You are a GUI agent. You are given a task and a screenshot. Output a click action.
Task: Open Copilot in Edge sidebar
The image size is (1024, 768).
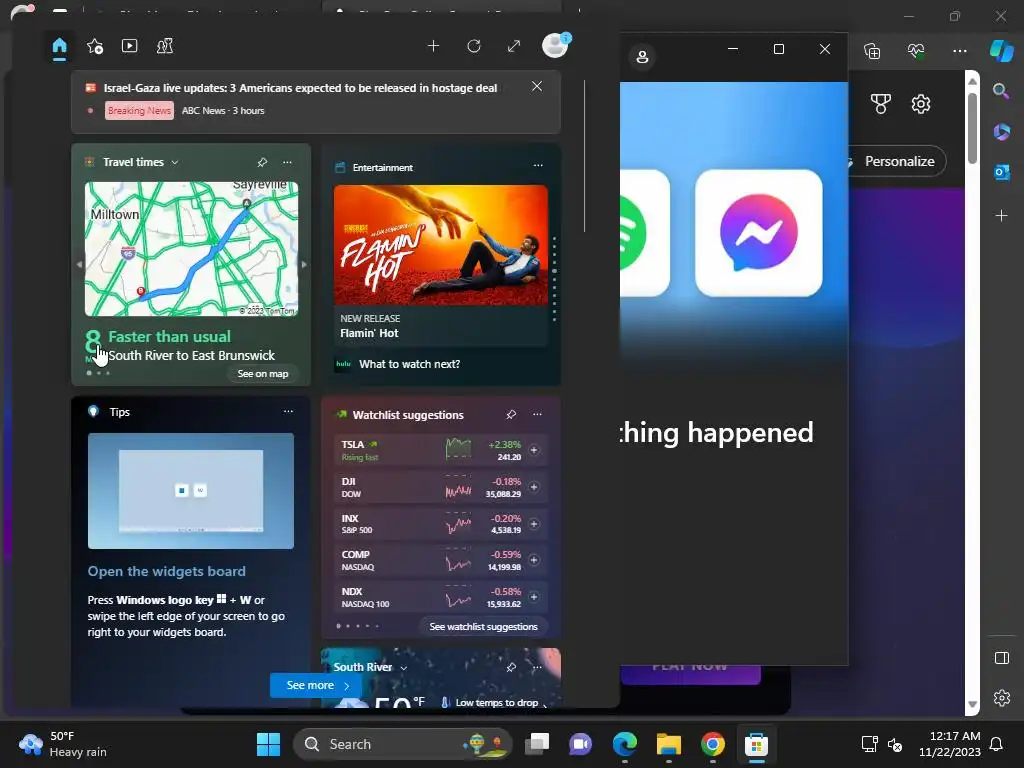1002,51
